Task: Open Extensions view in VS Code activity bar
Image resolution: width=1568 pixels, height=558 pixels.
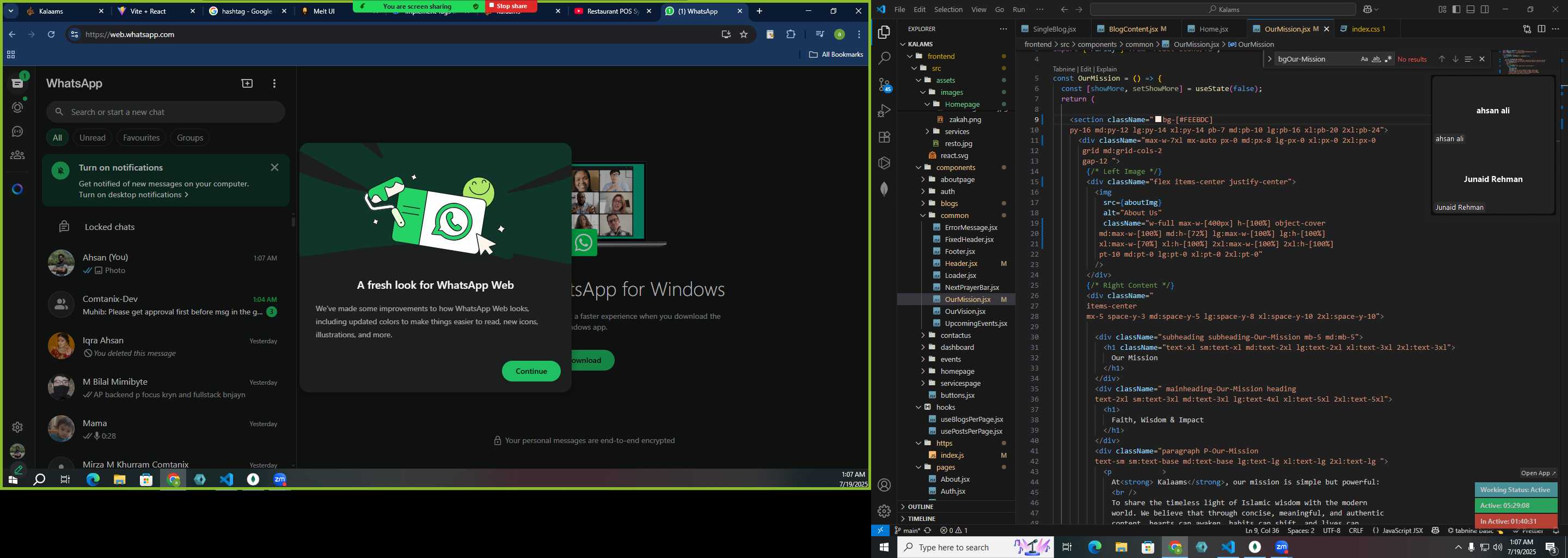Action: pyautogui.click(x=884, y=137)
